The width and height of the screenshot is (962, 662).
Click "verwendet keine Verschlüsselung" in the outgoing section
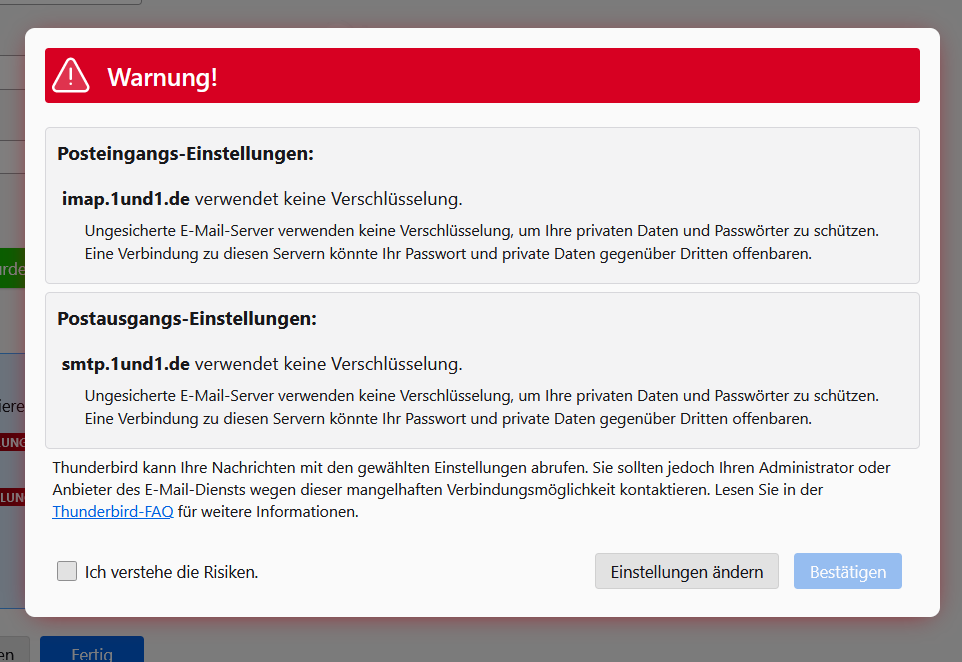pos(329,364)
